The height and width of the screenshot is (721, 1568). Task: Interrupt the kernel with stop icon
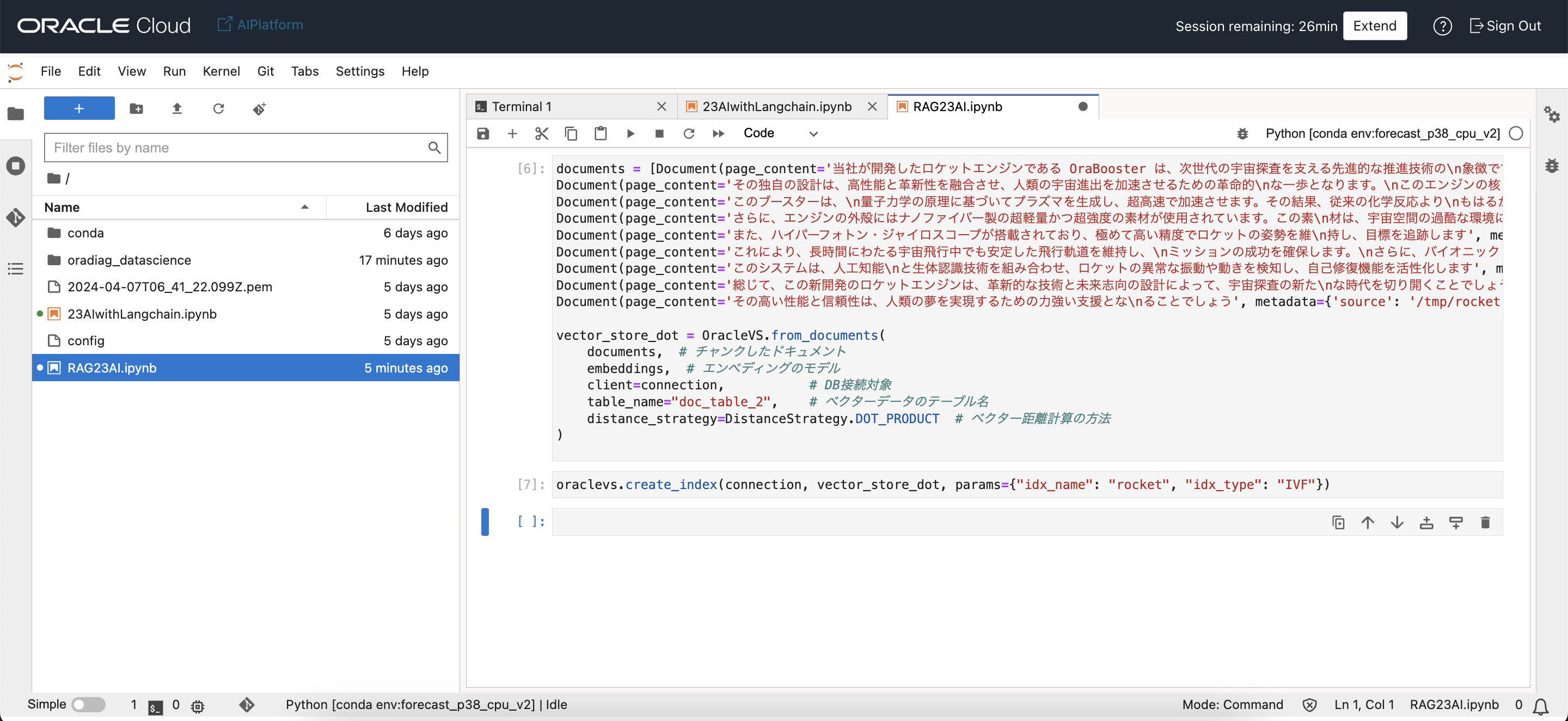click(x=659, y=133)
